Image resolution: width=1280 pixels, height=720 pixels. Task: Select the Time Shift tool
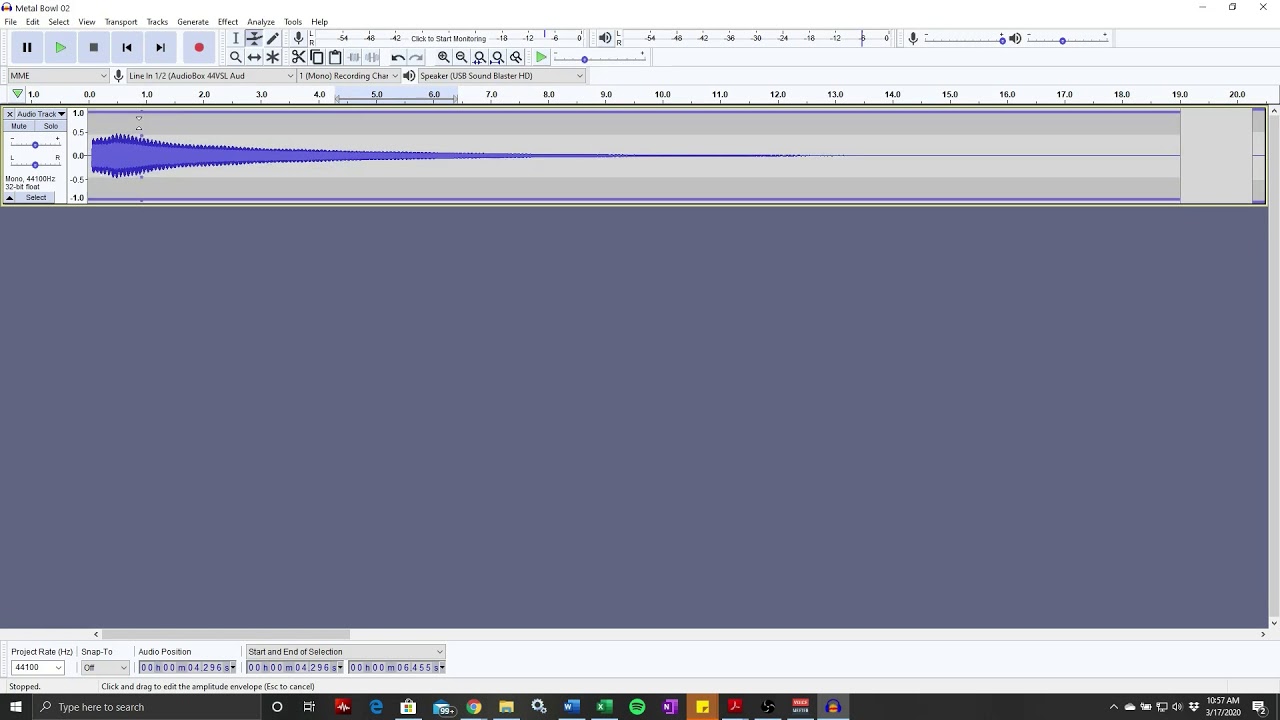click(254, 57)
